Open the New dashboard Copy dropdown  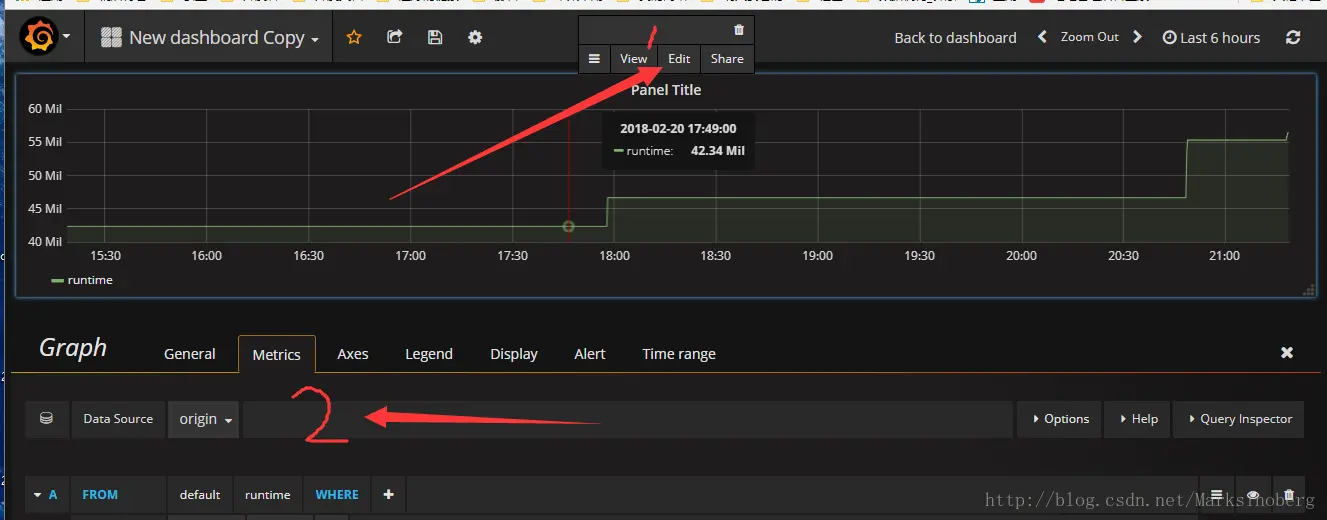(x=210, y=38)
